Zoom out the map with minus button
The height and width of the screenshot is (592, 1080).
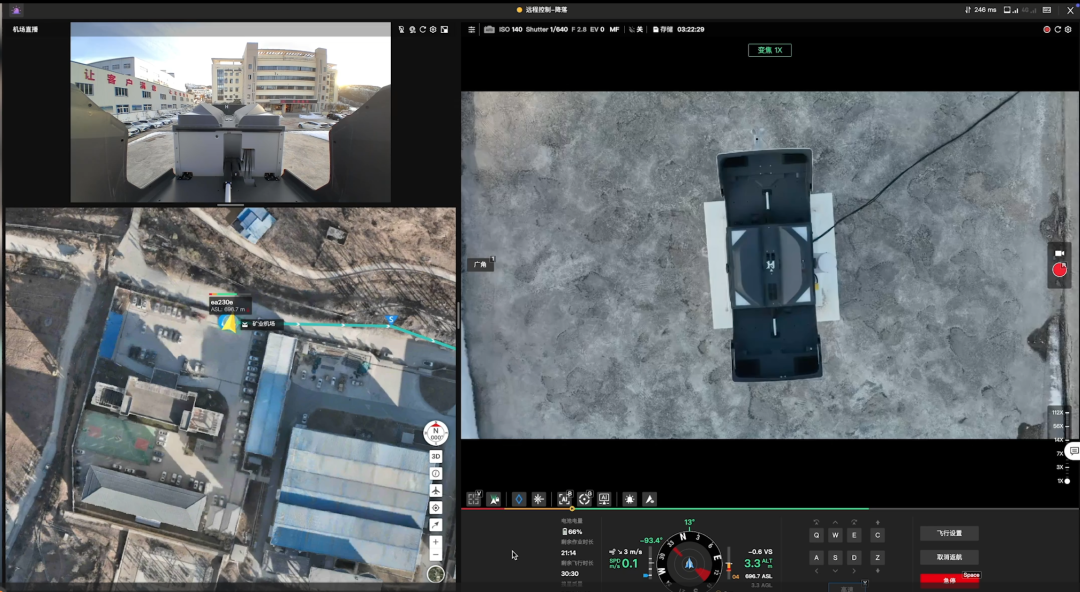click(436, 554)
